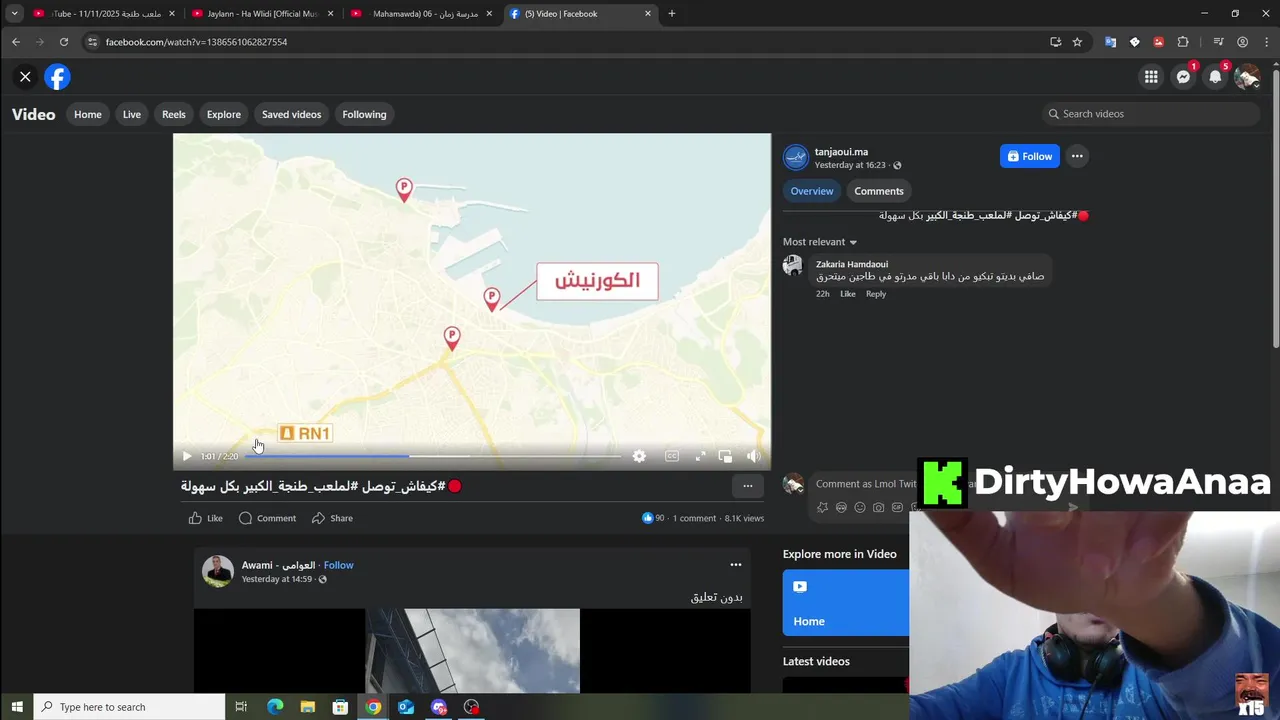View the 90 reactions
Viewport: 1280px width, 720px height.
pos(653,518)
